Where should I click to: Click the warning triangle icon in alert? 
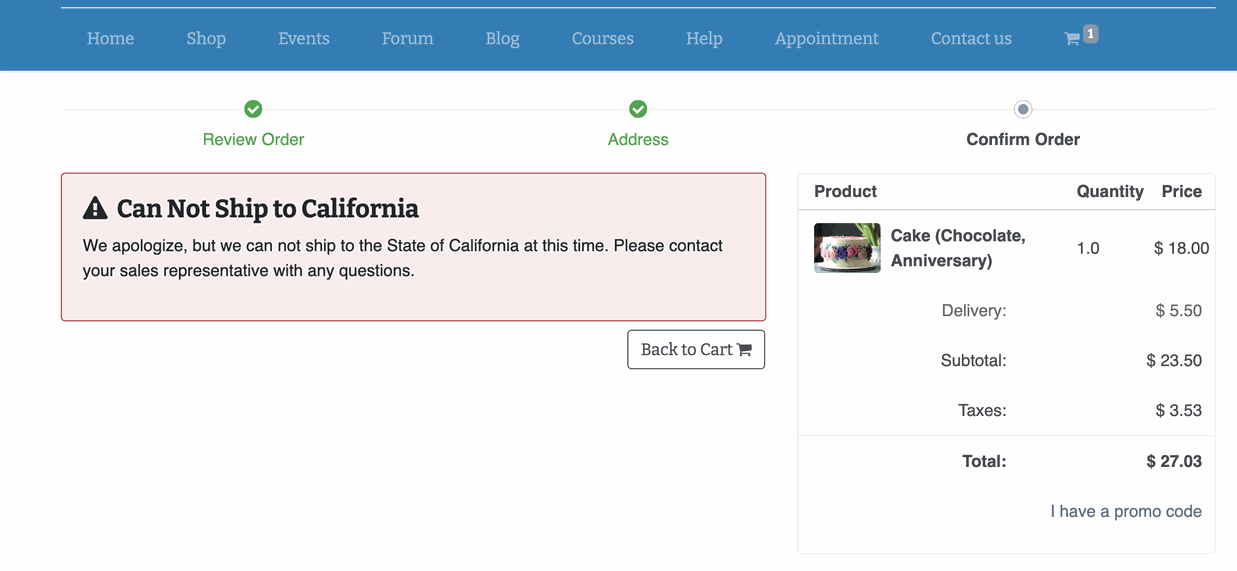[x=95, y=208]
